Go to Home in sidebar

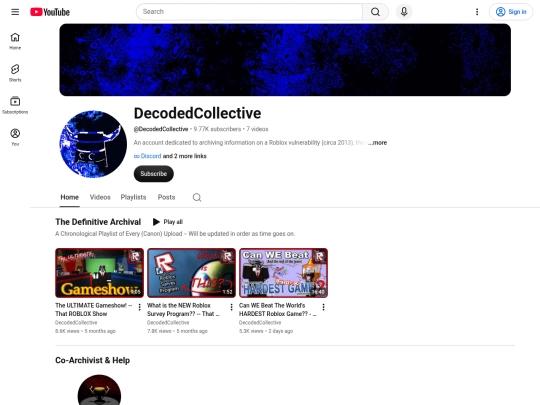tap(15, 41)
